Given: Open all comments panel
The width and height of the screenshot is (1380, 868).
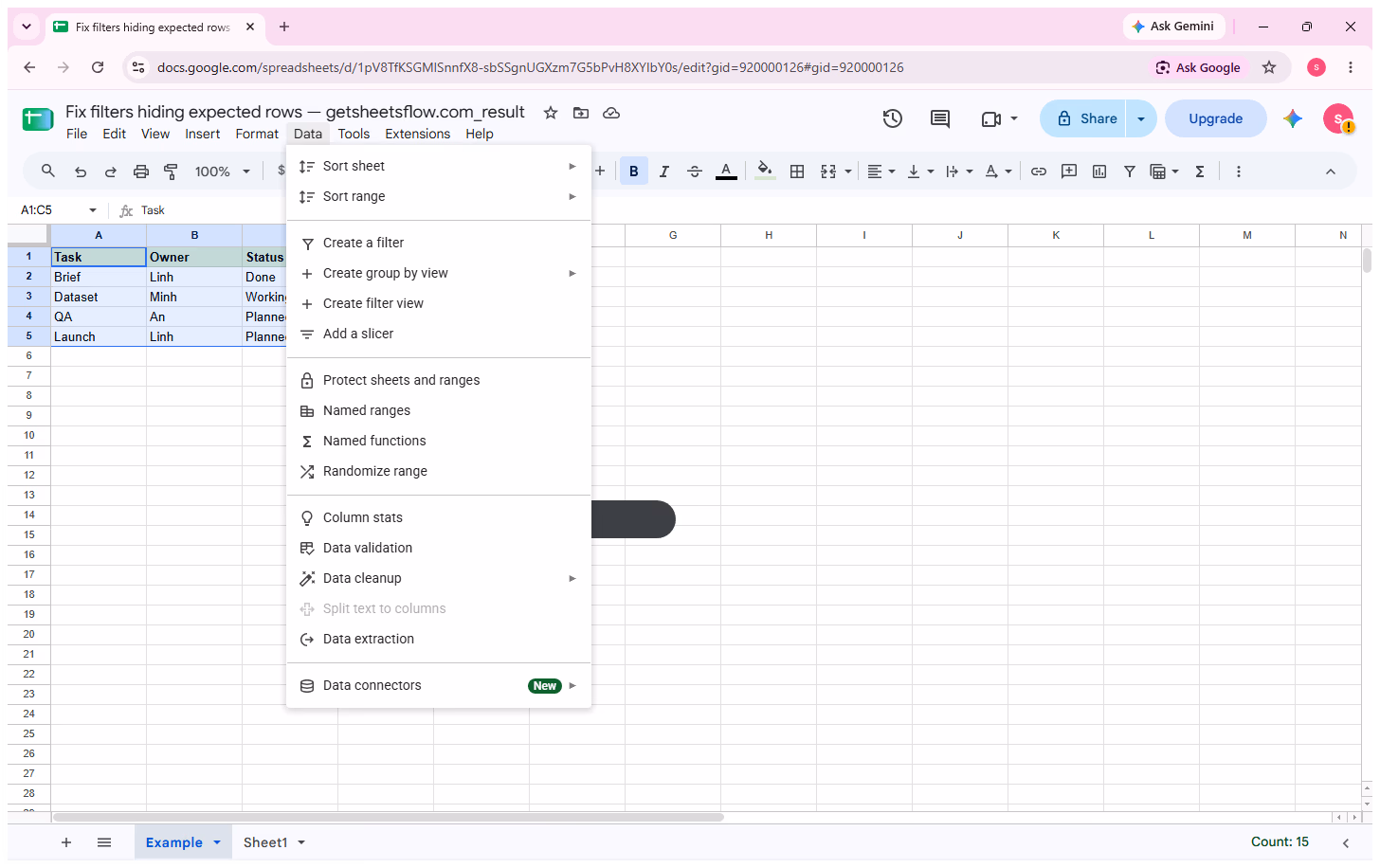Looking at the screenshot, I should click(940, 118).
